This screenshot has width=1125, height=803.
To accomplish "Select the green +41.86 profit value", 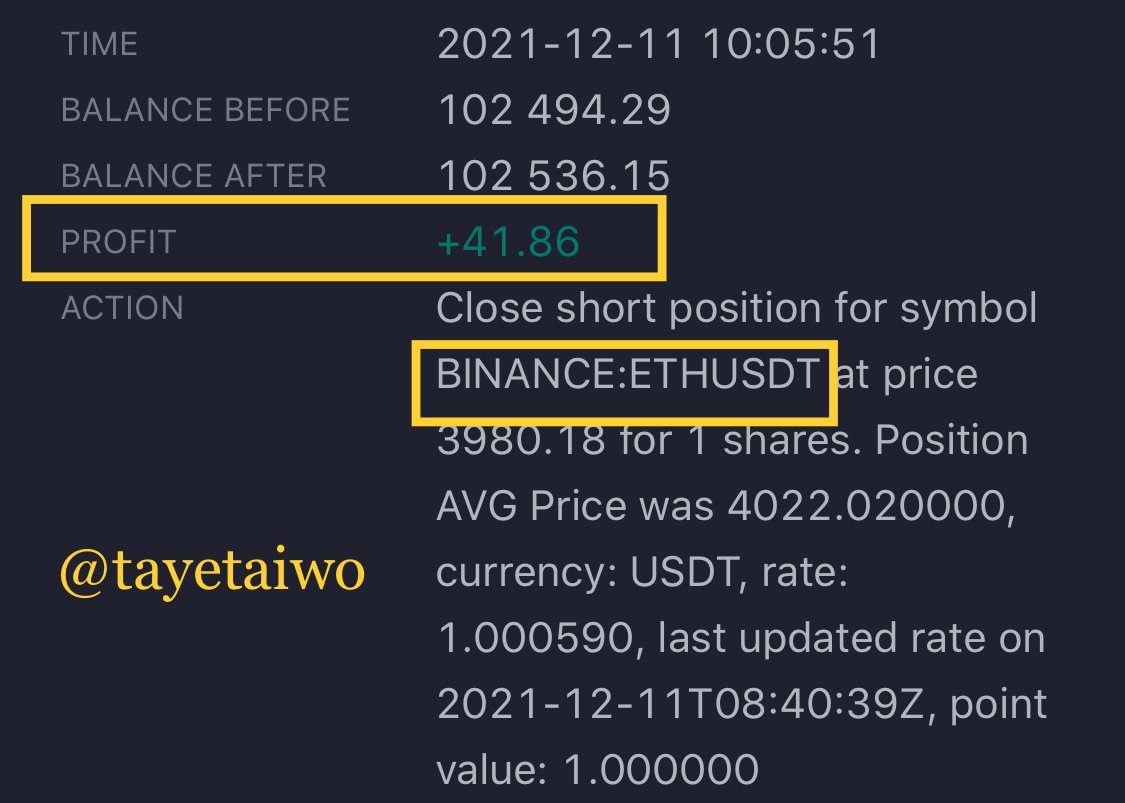I will pos(508,241).
